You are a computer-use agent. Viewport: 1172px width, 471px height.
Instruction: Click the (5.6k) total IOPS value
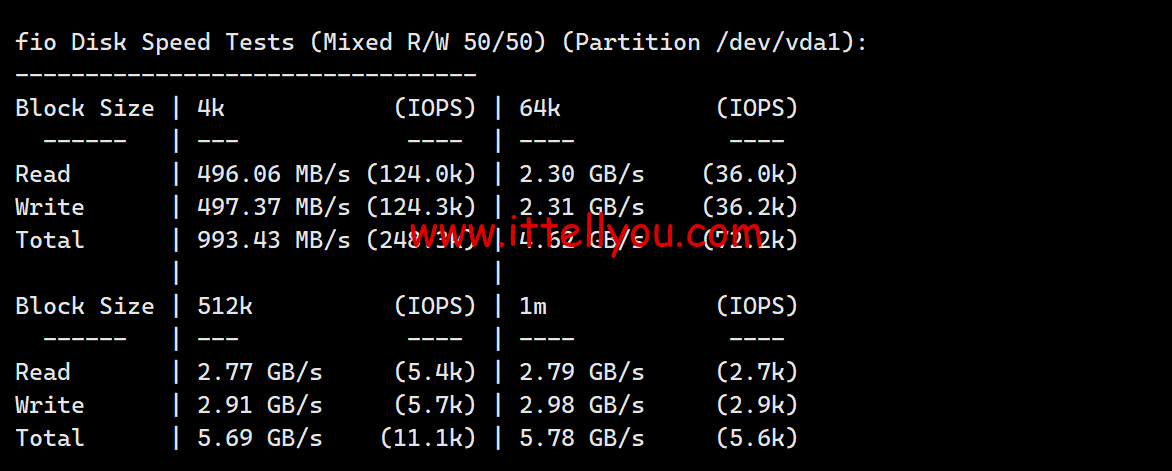click(756, 438)
